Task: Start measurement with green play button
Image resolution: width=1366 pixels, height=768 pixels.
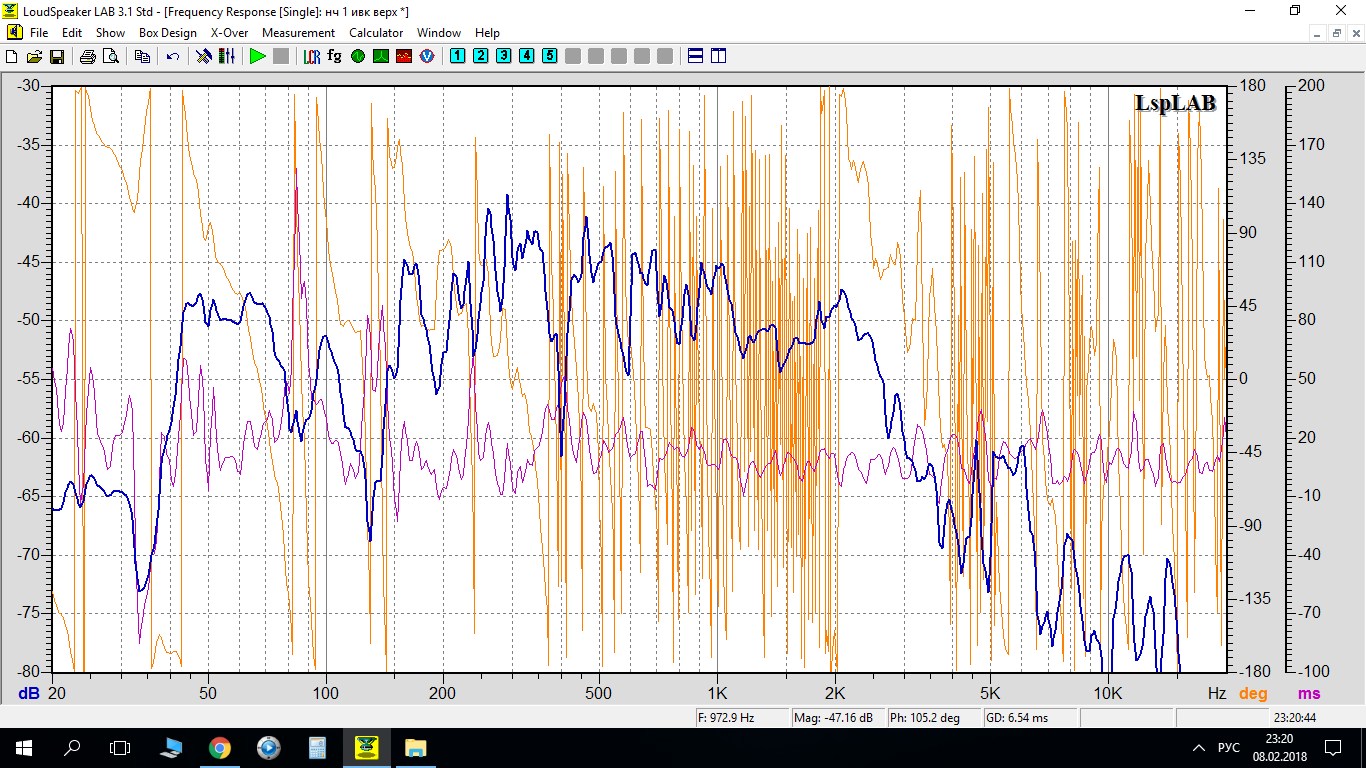Action: [x=258, y=56]
